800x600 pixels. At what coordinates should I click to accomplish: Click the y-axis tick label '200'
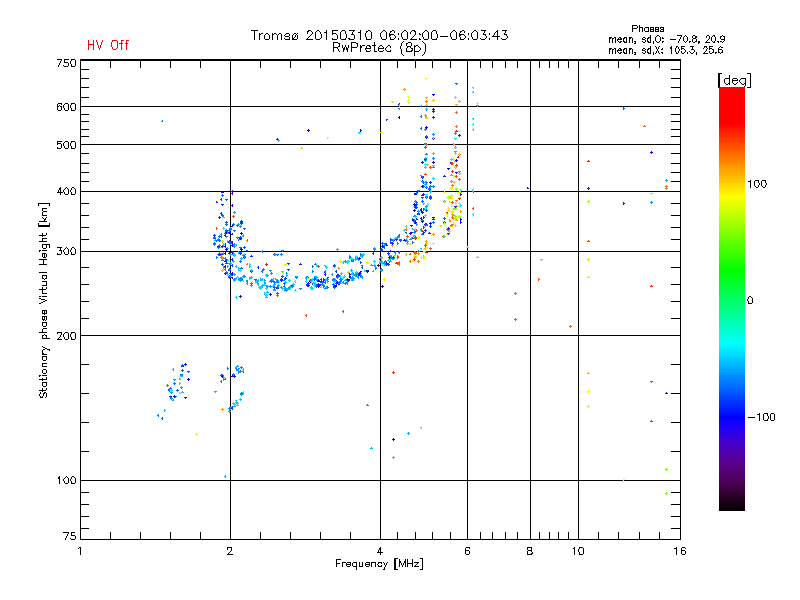click(x=66, y=336)
